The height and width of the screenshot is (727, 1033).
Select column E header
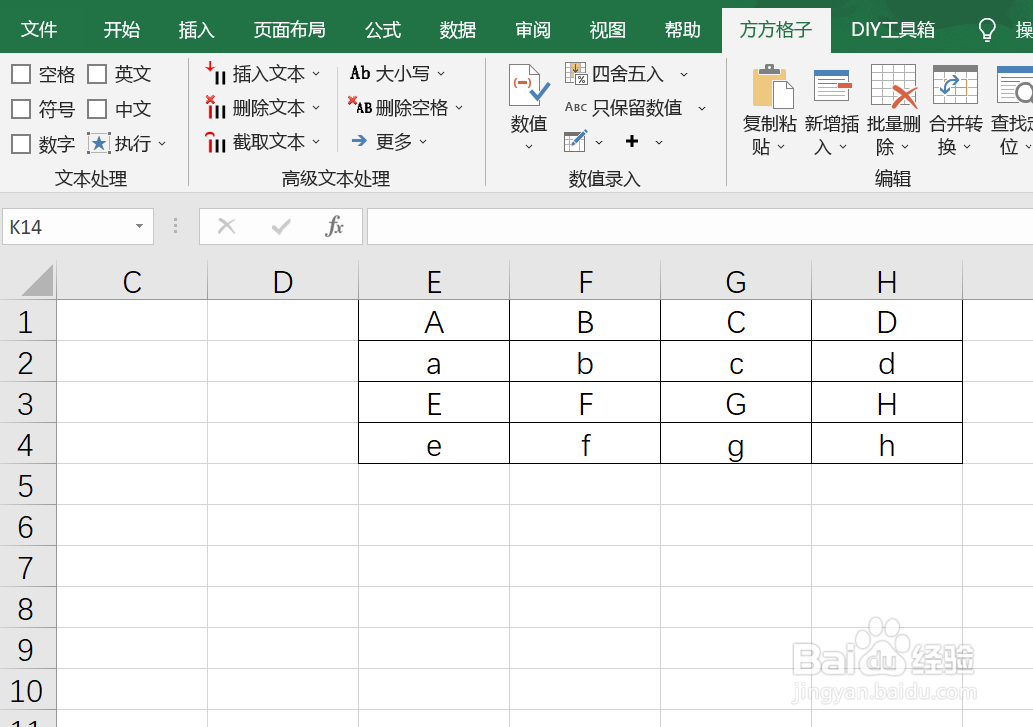(x=434, y=281)
